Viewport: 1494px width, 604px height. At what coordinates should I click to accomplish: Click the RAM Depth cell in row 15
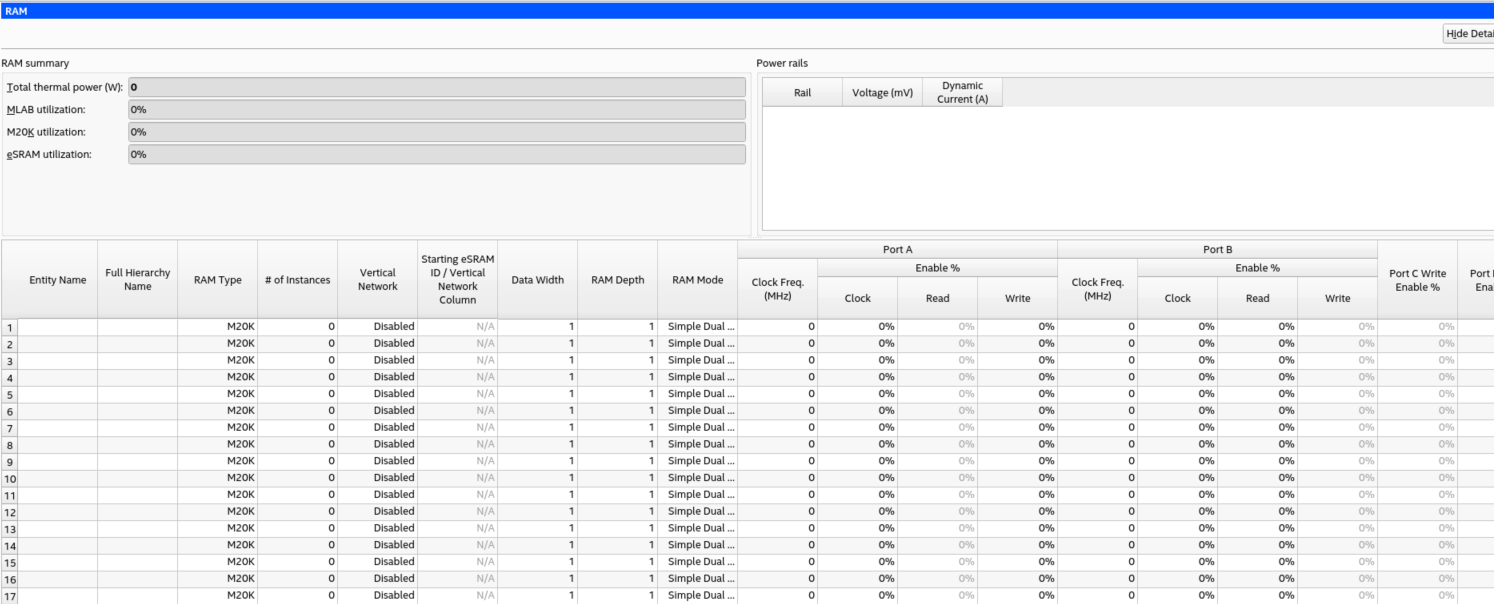[618, 562]
